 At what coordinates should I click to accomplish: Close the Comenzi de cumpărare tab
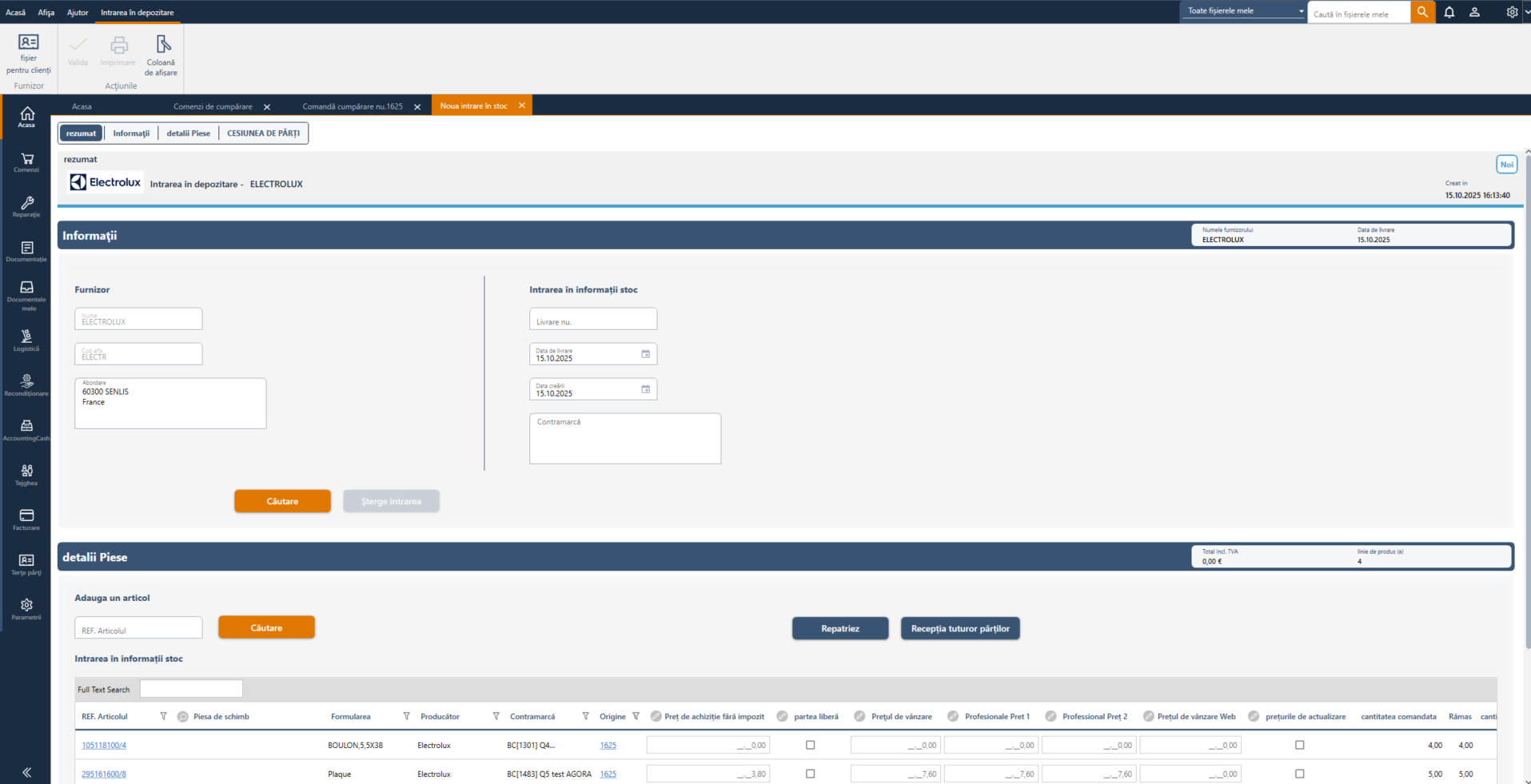tap(267, 107)
